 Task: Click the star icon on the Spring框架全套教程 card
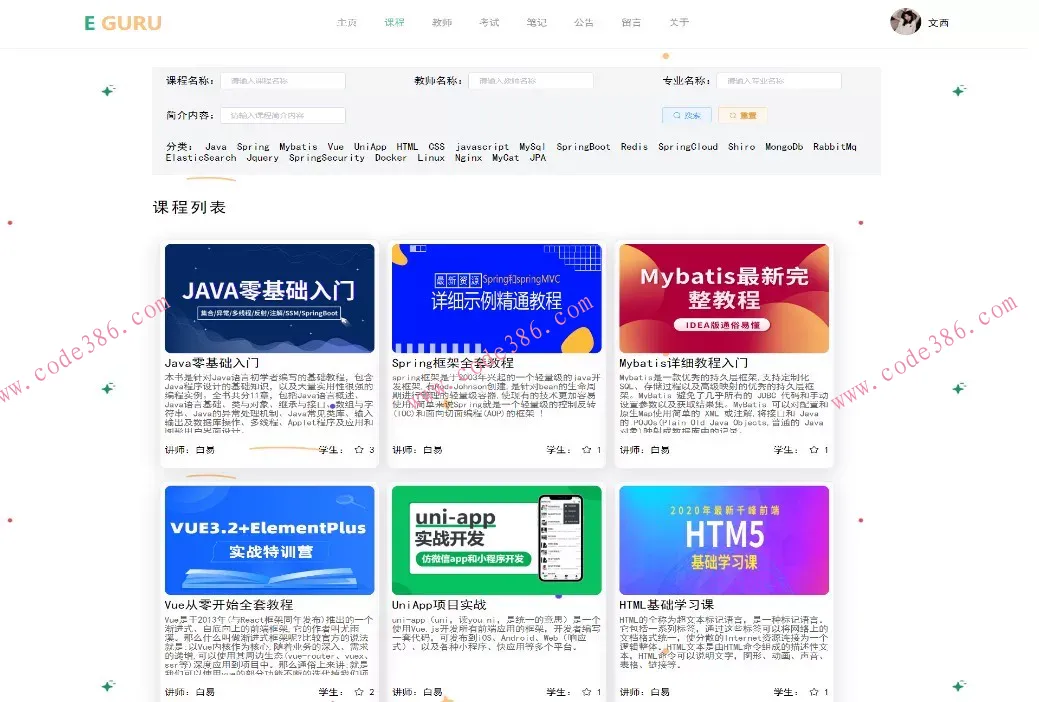[x=587, y=450]
